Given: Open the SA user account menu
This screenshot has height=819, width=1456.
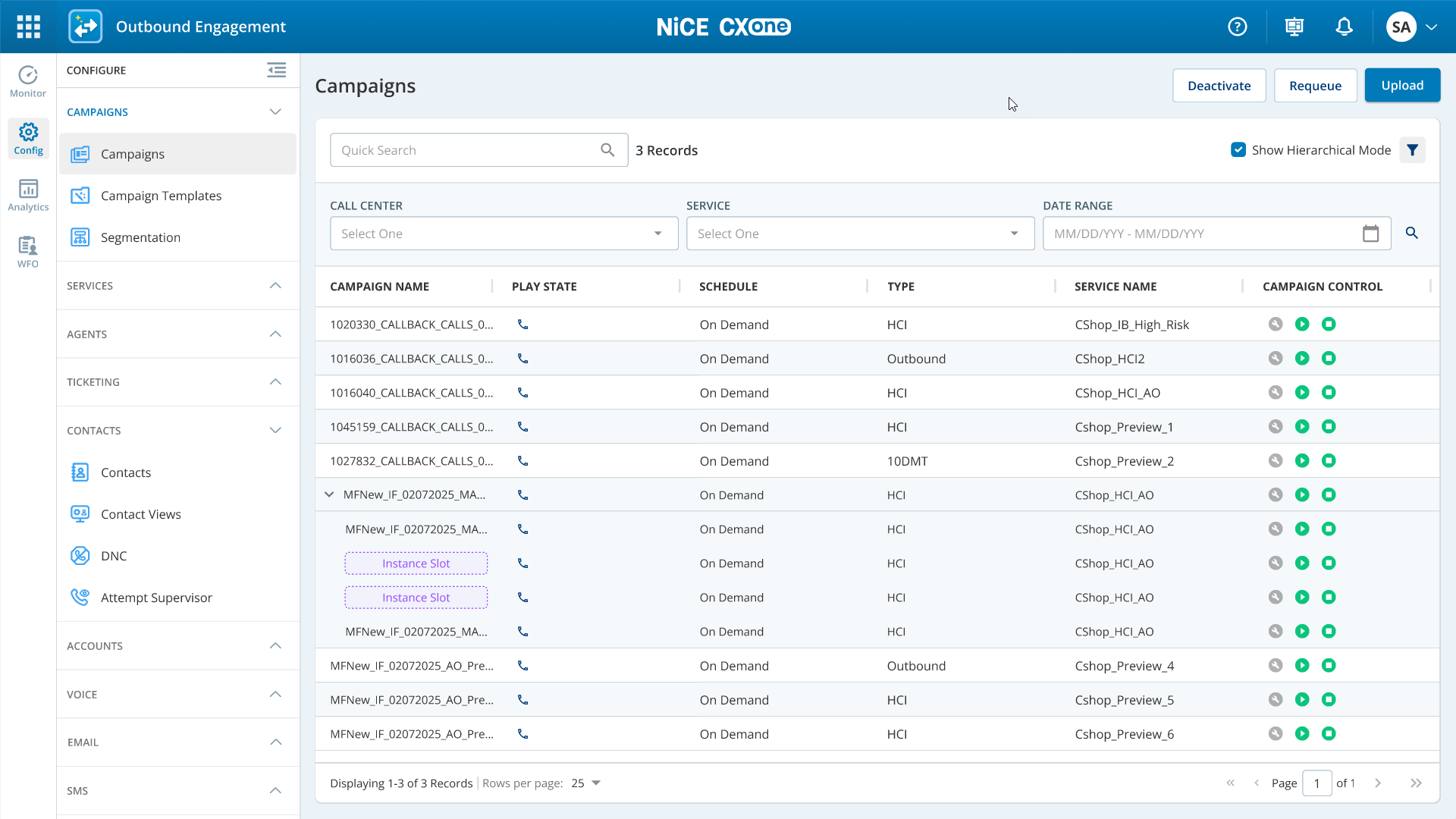Looking at the screenshot, I should (x=1411, y=27).
